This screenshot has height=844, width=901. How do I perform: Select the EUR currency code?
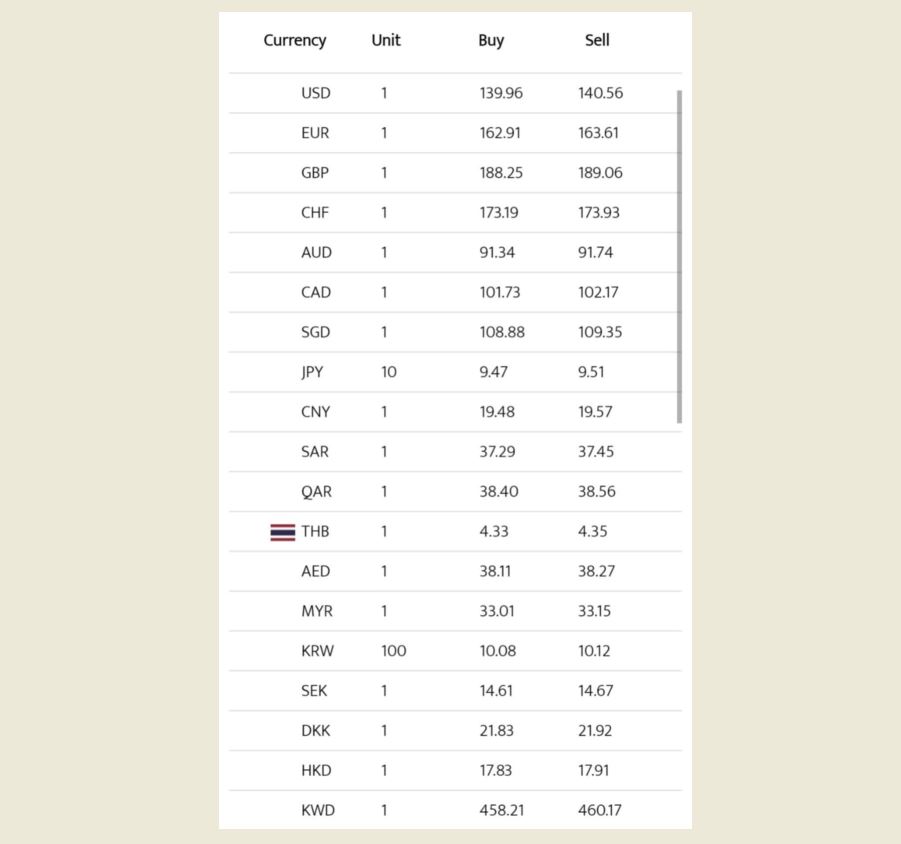pyautogui.click(x=315, y=133)
